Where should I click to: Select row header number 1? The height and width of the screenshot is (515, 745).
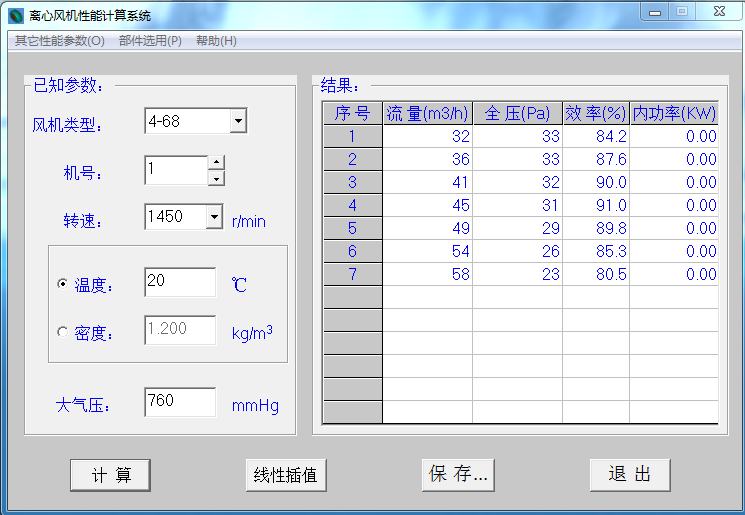pos(353,136)
